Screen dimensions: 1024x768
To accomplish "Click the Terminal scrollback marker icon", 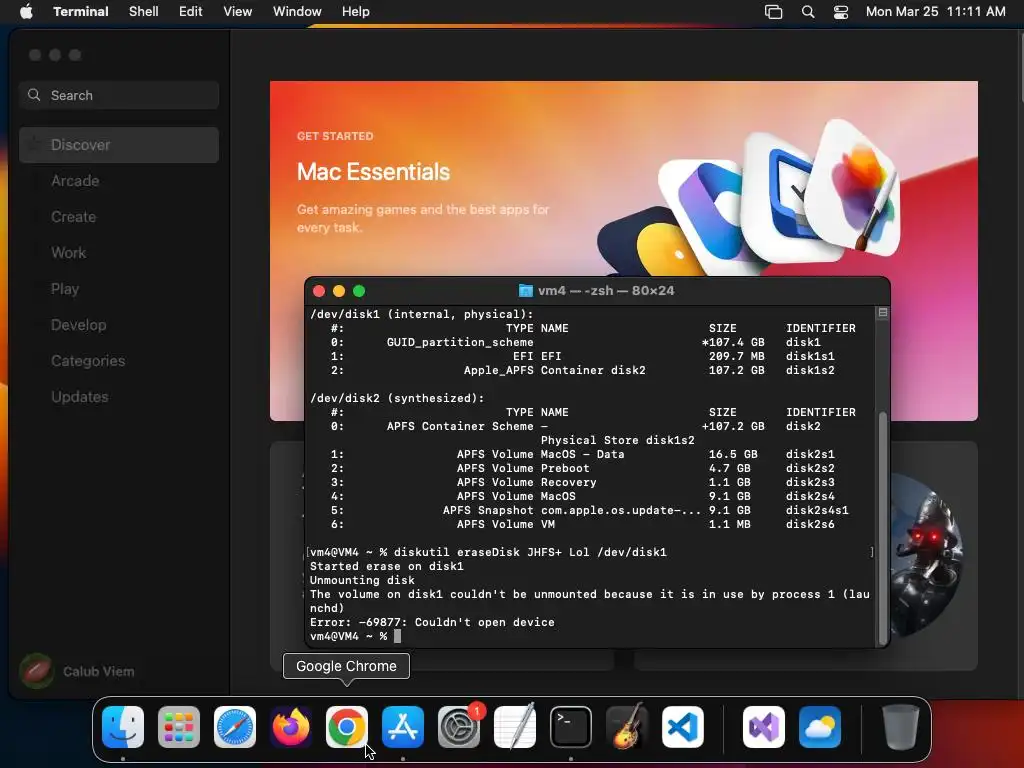I will coord(883,313).
